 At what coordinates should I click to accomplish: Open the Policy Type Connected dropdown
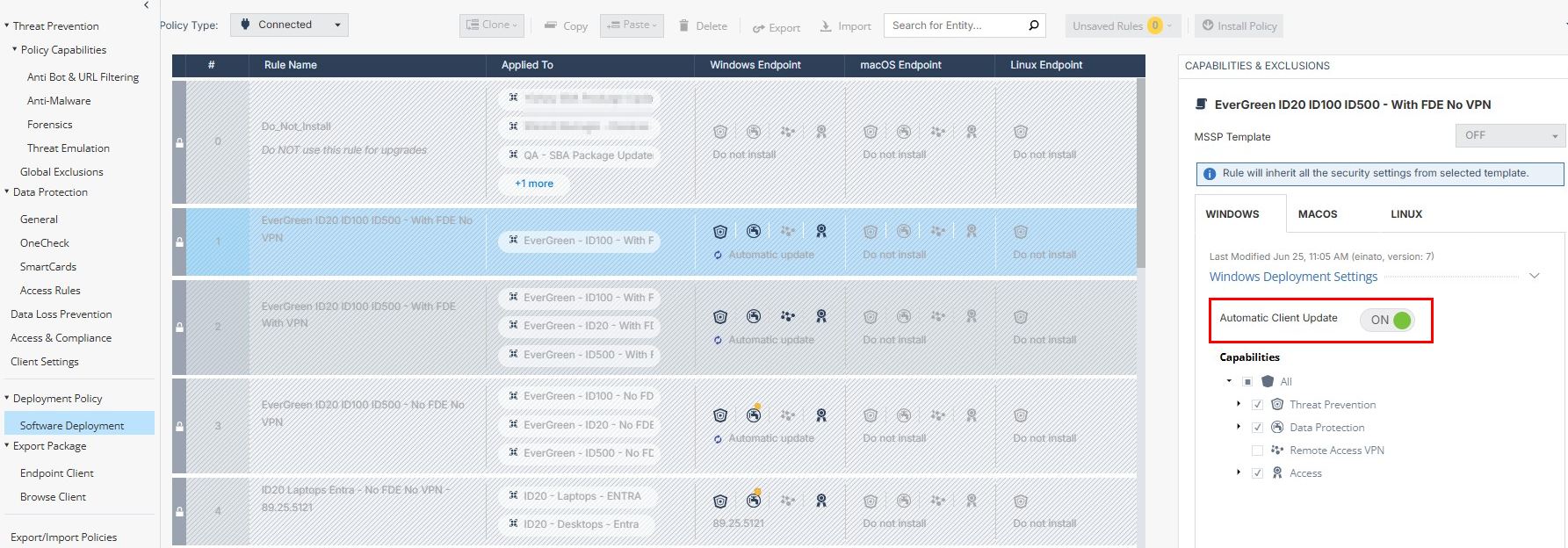click(x=289, y=25)
